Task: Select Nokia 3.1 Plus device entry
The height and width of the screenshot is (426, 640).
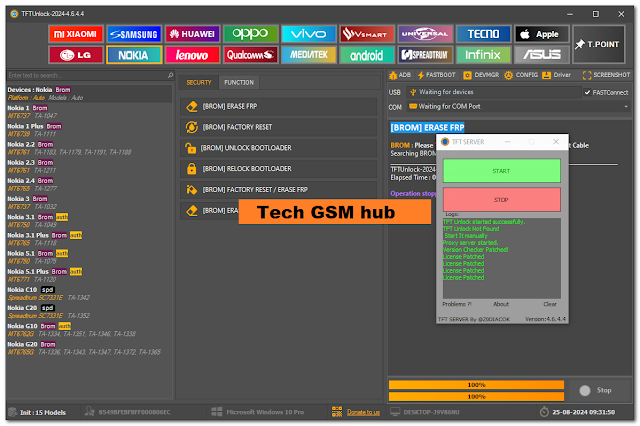Action: 89,239
